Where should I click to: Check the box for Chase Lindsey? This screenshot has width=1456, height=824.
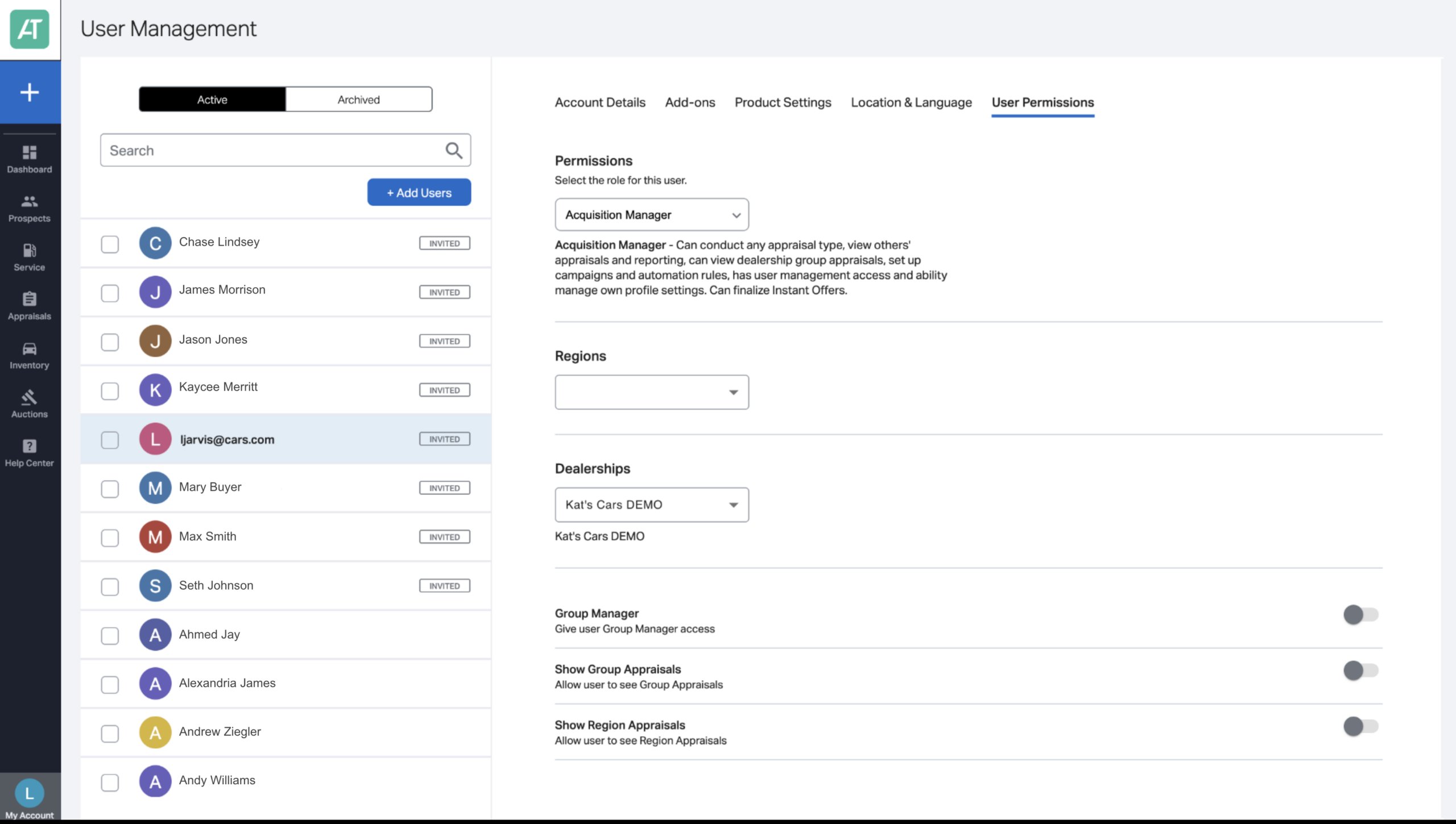point(110,244)
